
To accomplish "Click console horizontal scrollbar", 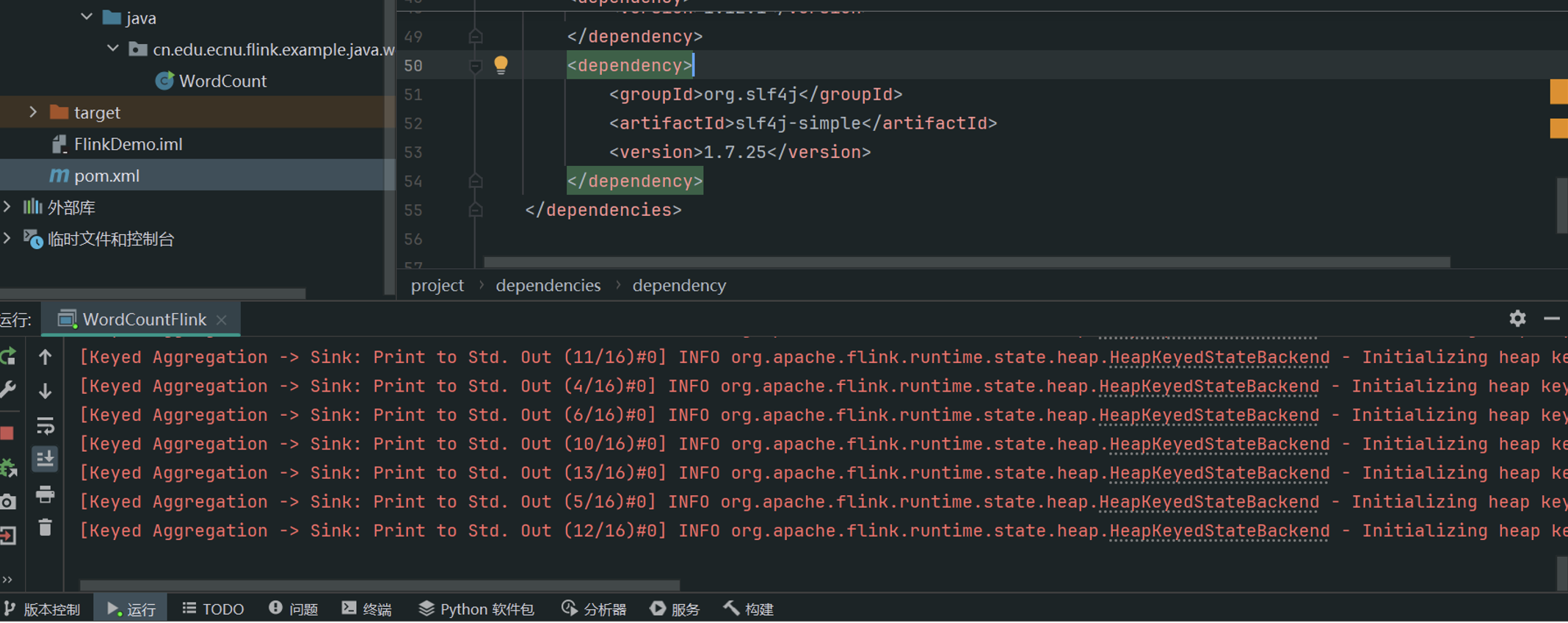I will pyautogui.click(x=380, y=586).
